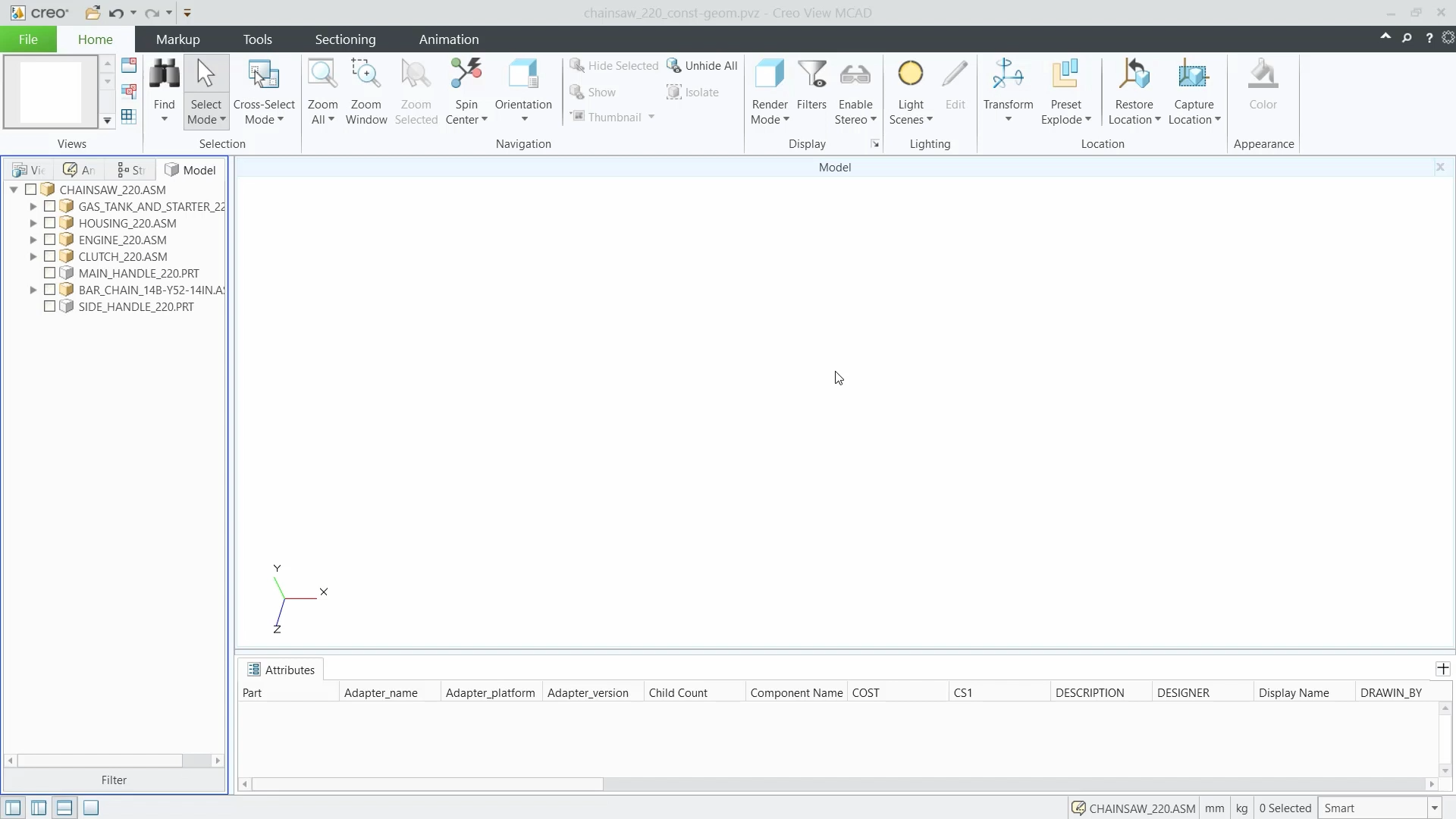Image resolution: width=1456 pixels, height=819 pixels.
Task: Open the Smart selection dropdown in status bar
Action: pos(1434,808)
